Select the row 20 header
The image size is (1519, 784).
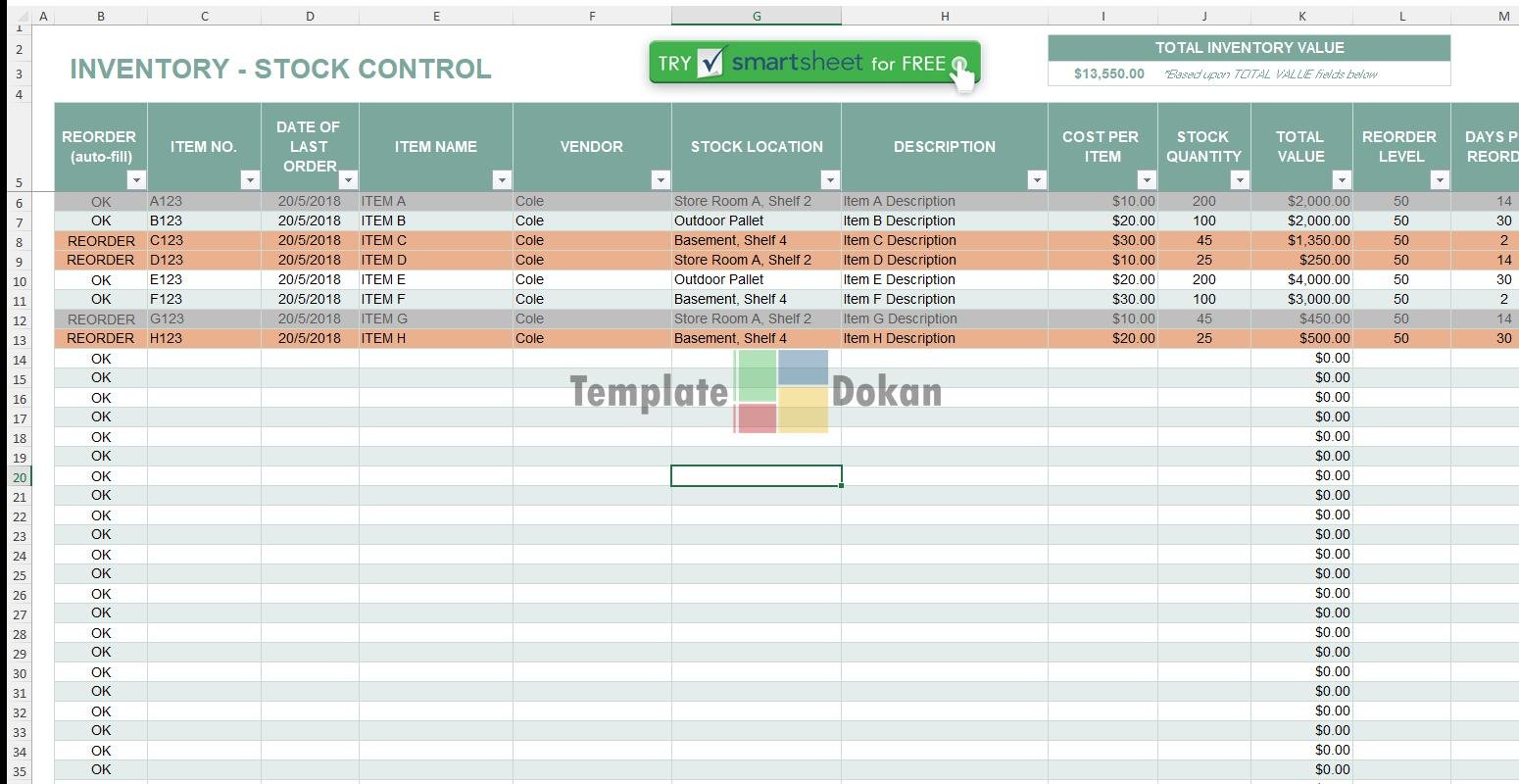tap(20, 477)
